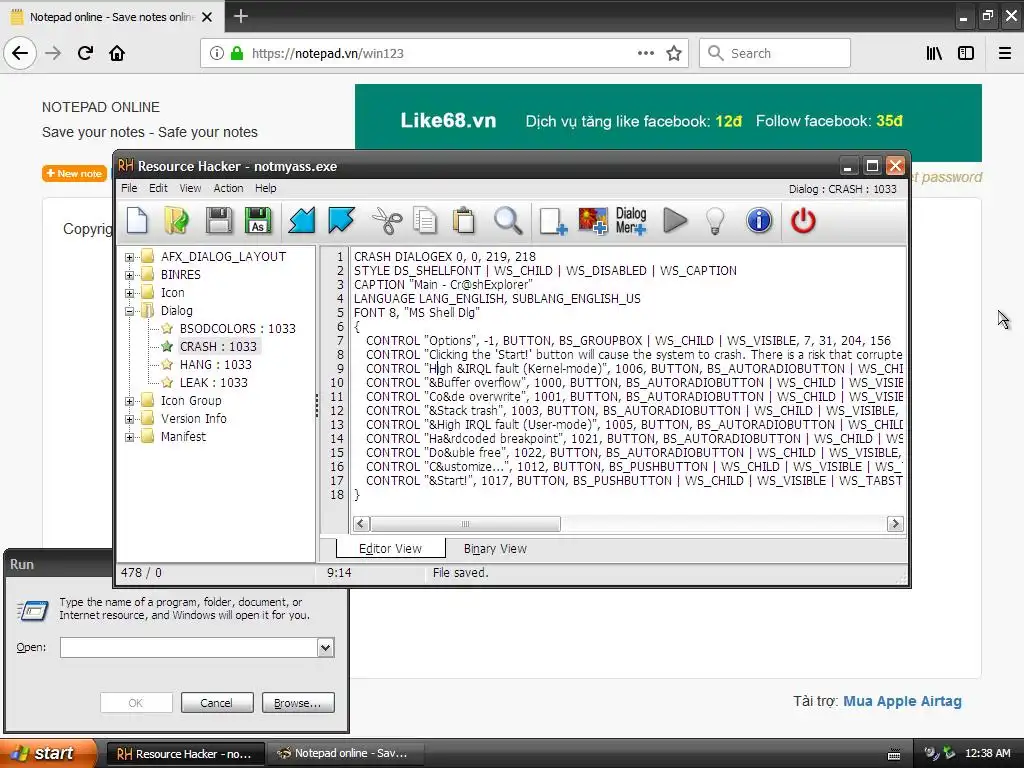Open the Mua Apple Airtag link
Viewport: 1024px width, 768px height.
coord(902,701)
